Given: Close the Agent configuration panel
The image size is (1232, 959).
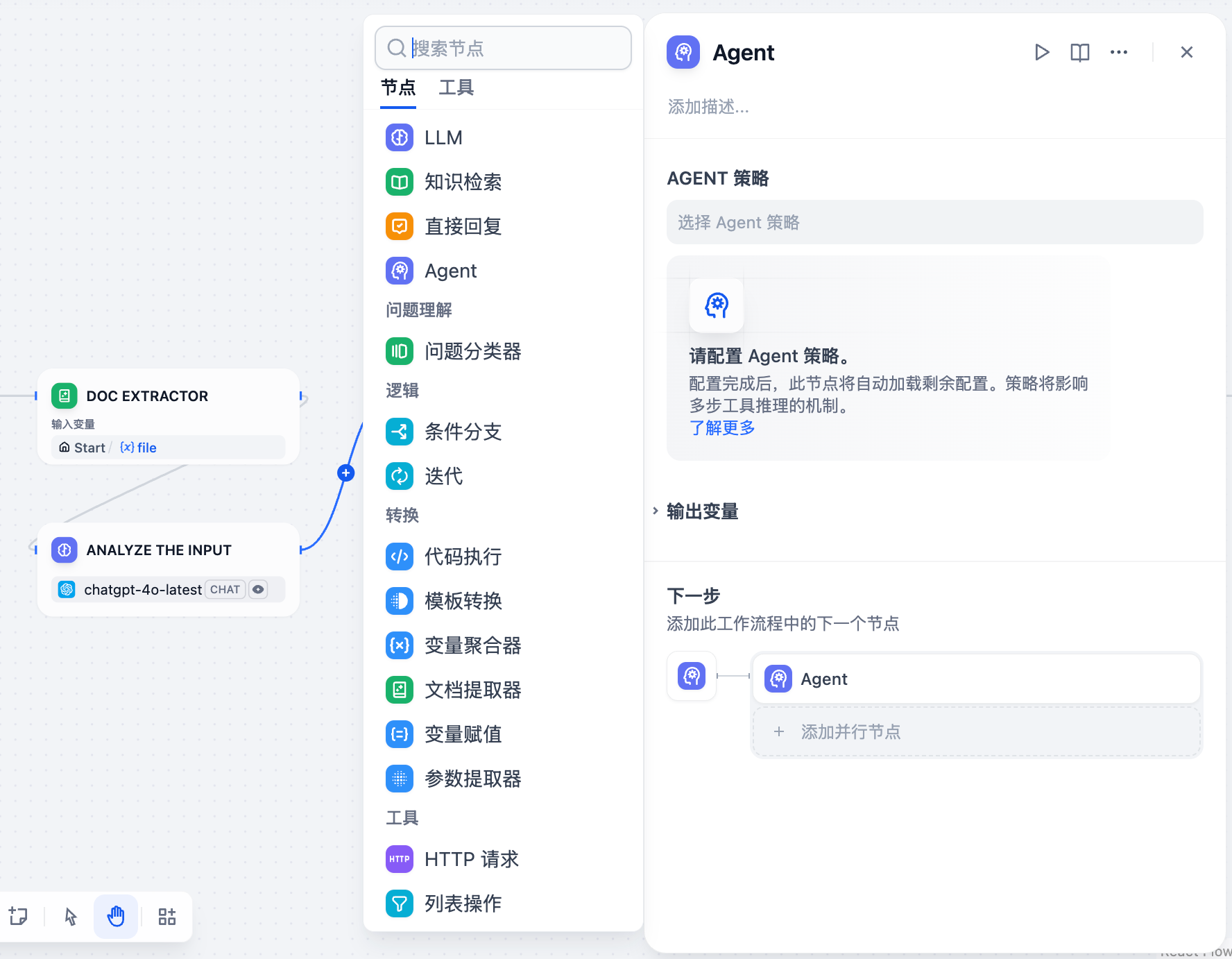Looking at the screenshot, I should (x=1186, y=52).
